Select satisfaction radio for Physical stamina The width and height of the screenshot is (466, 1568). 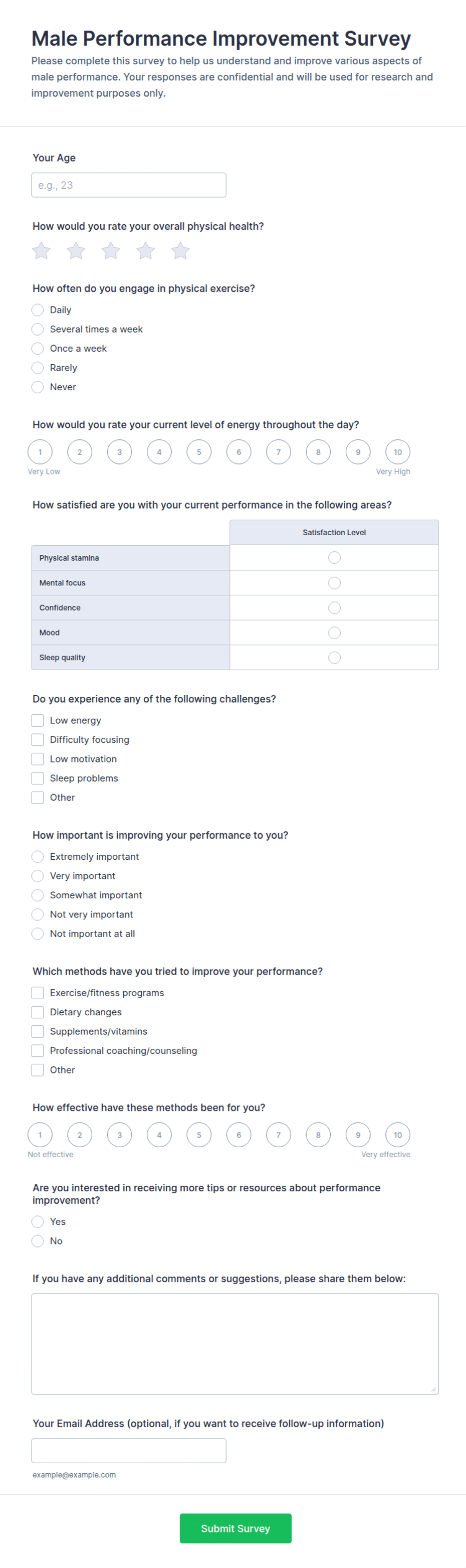tap(335, 558)
